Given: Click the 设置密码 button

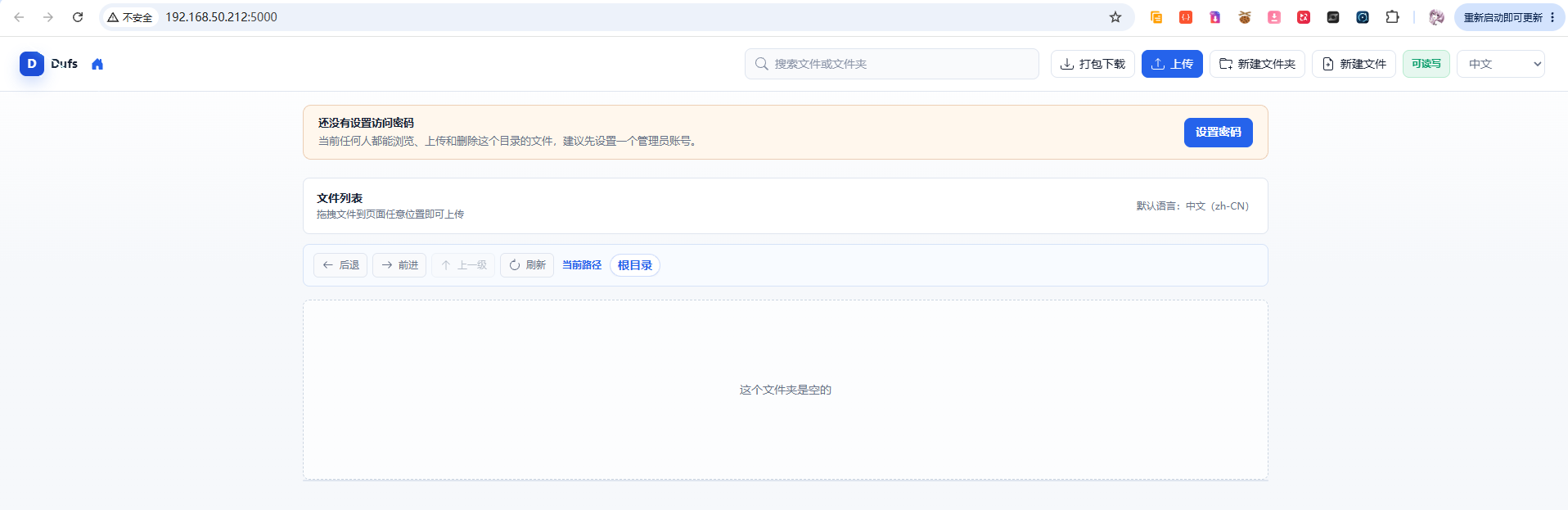Looking at the screenshot, I should click(x=1218, y=132).
